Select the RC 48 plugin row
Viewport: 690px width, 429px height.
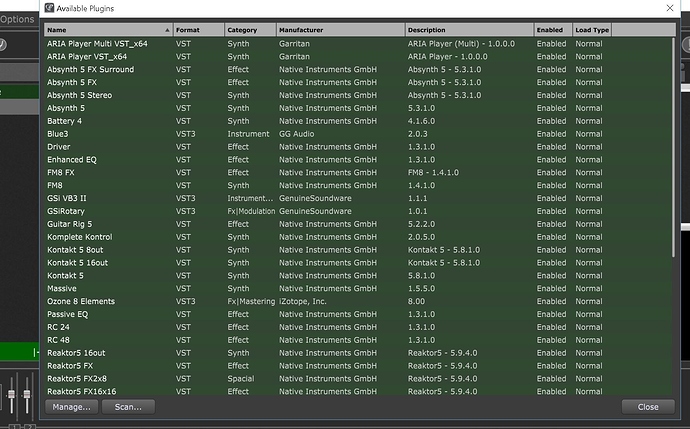[x=358, y=340]
